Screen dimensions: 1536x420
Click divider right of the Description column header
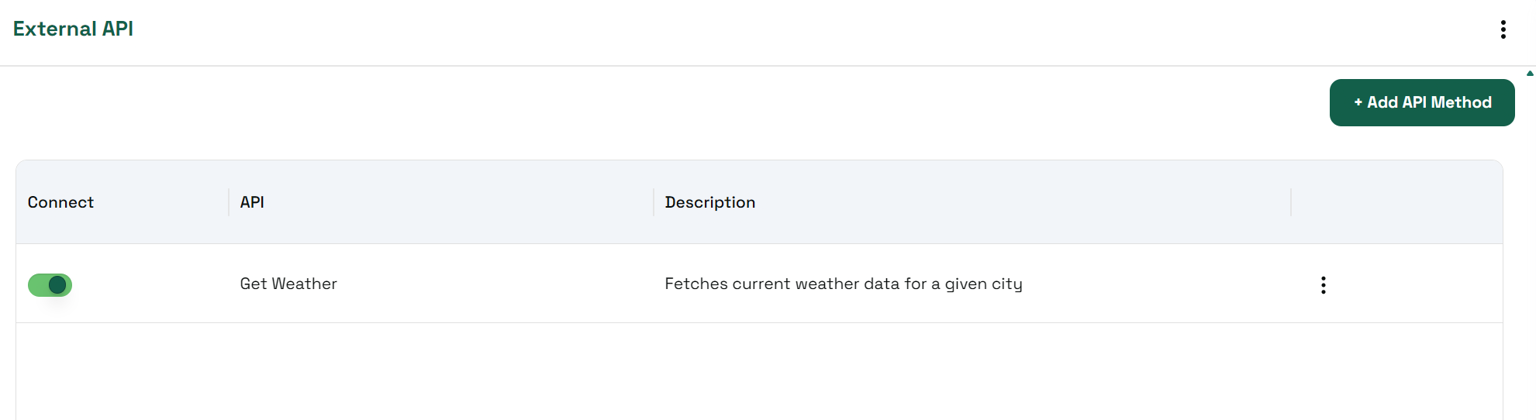(x=1291, y=202)
